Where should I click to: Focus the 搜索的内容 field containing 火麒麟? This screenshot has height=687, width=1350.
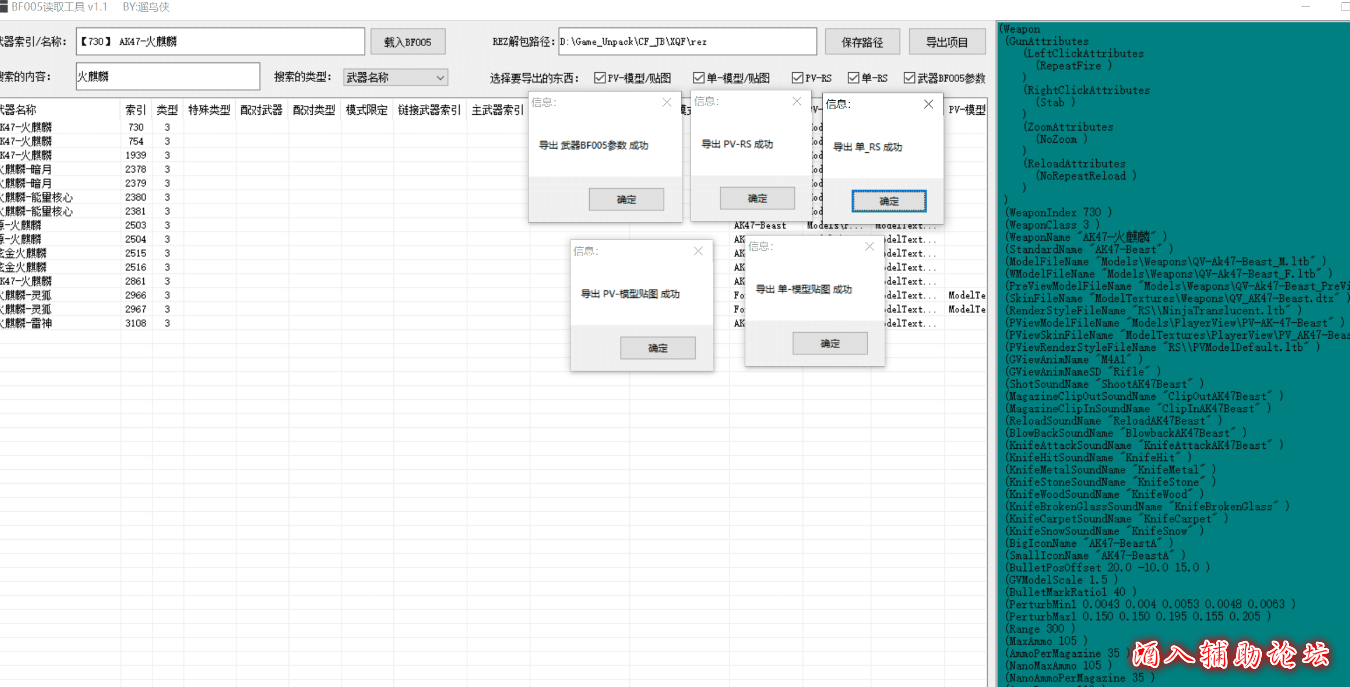(167, 76)
